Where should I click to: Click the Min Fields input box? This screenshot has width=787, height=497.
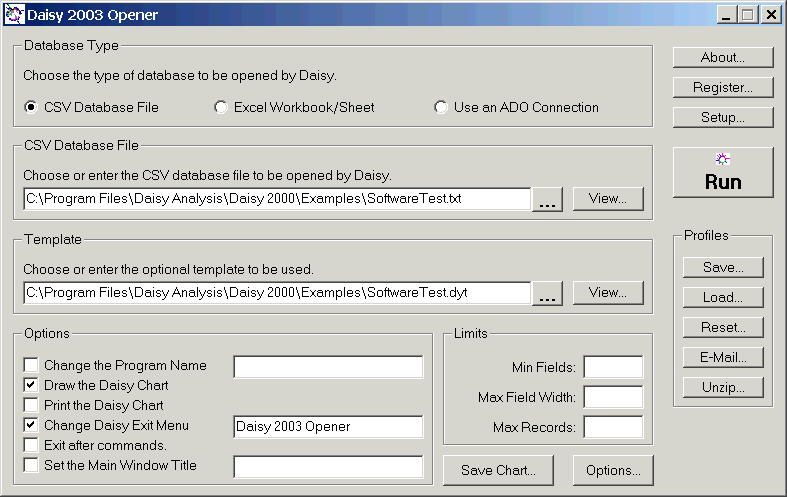pyautogui.click(x=613, y=367)
